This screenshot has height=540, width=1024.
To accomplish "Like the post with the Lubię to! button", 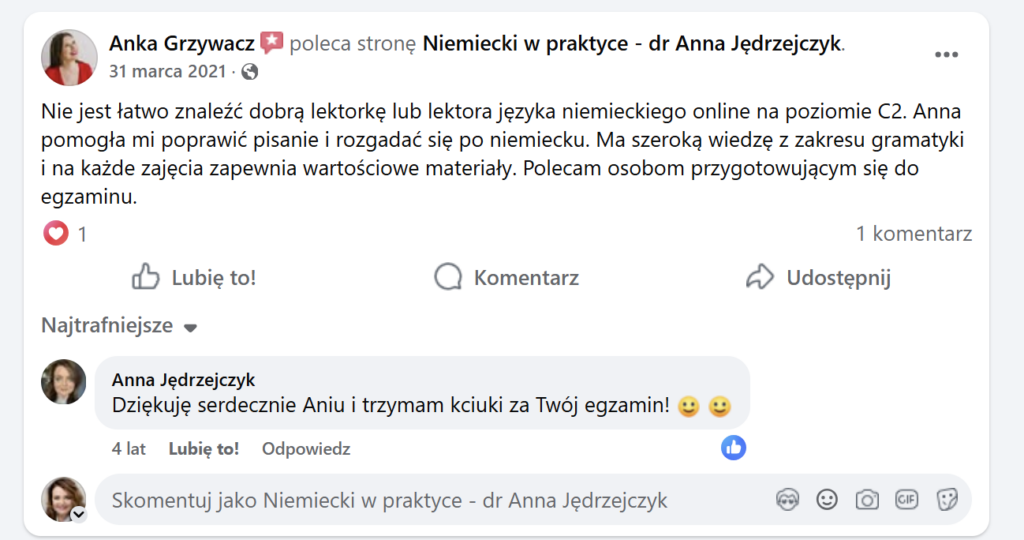I will point(194,277).
